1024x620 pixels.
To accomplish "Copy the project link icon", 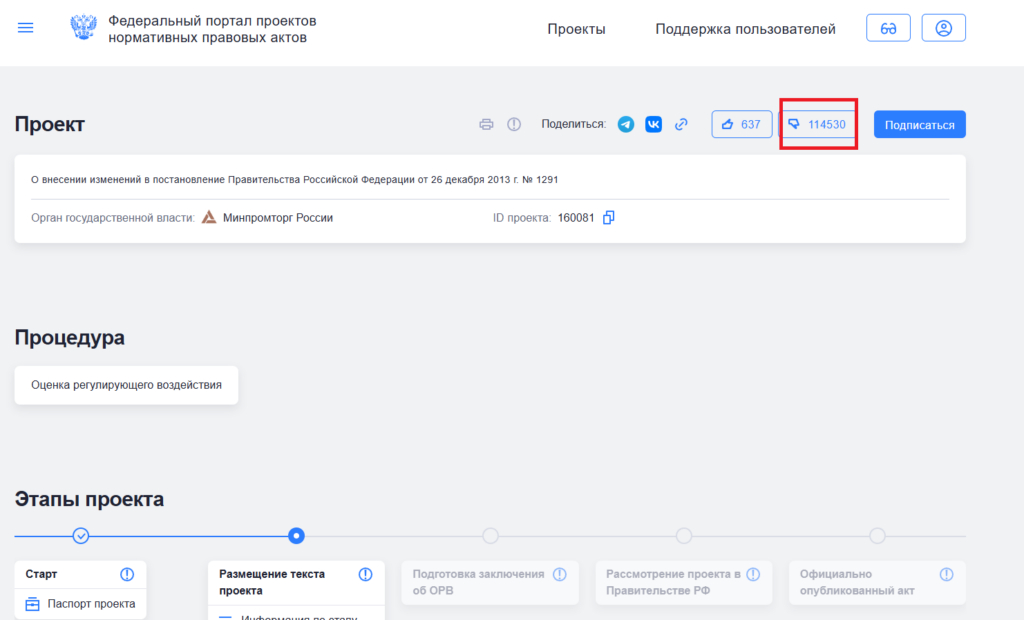I will pos(681,125).
